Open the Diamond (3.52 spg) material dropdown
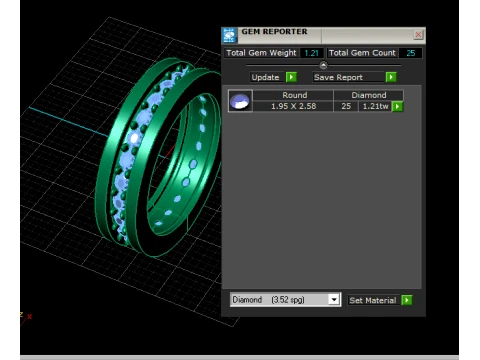The height and width of the screenshot is (360, 480). coord(334,300)
